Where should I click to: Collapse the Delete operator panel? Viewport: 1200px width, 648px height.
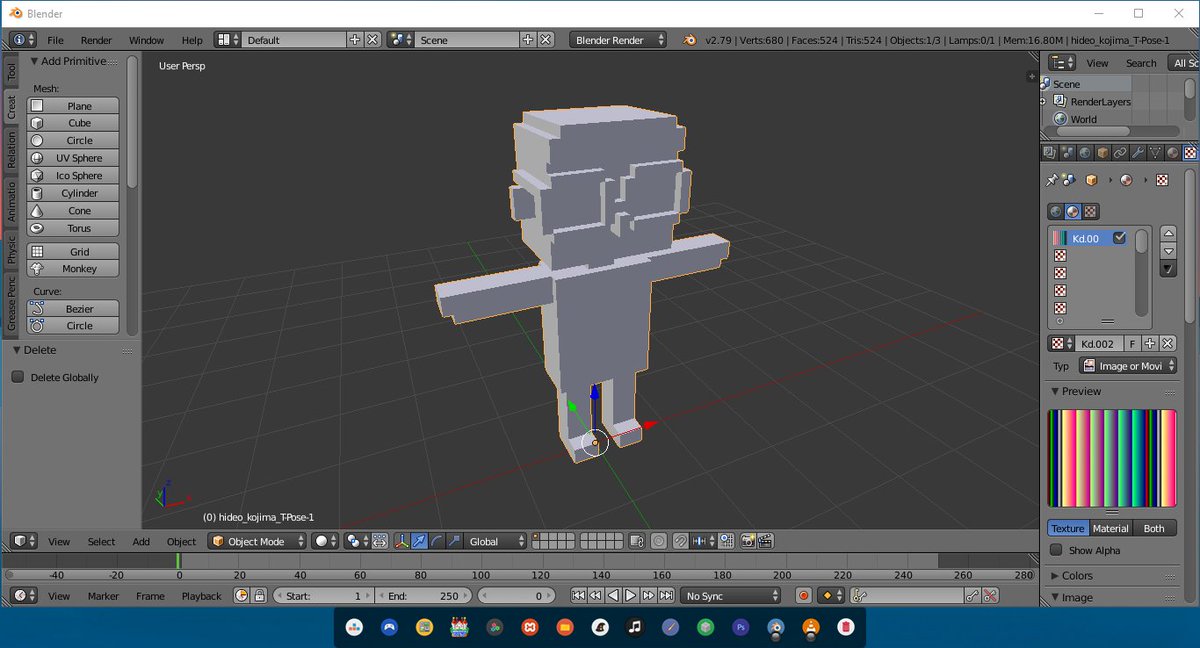coord(17,350)
